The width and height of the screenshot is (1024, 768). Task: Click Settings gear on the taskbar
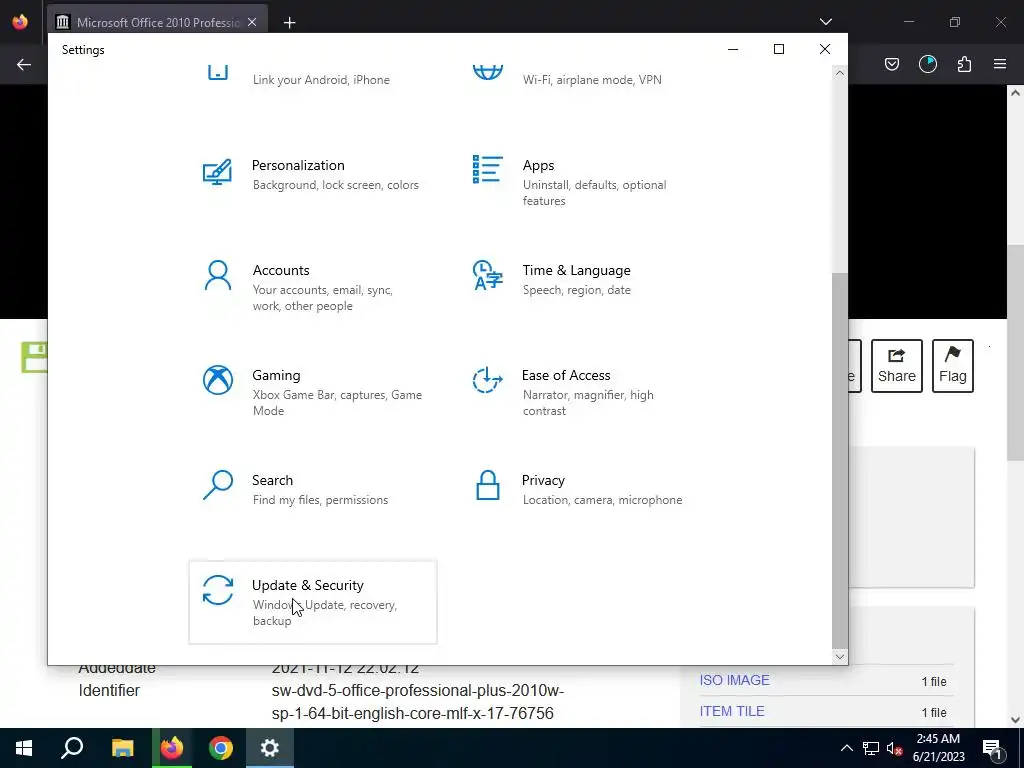(270, 748)
